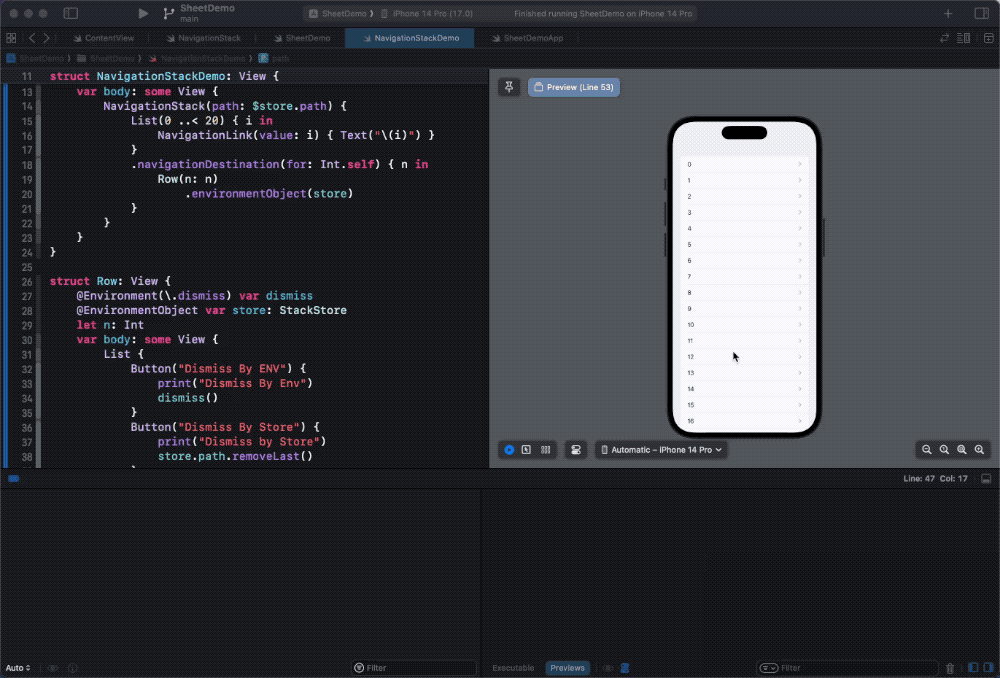
Task: Clear the console with trash icon
Action: 949,667
